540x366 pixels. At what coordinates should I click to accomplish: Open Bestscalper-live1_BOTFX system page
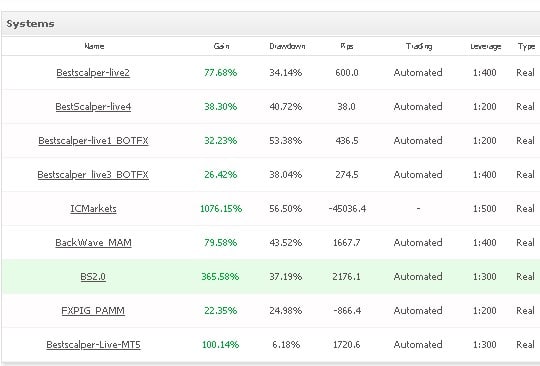(93, 141)
